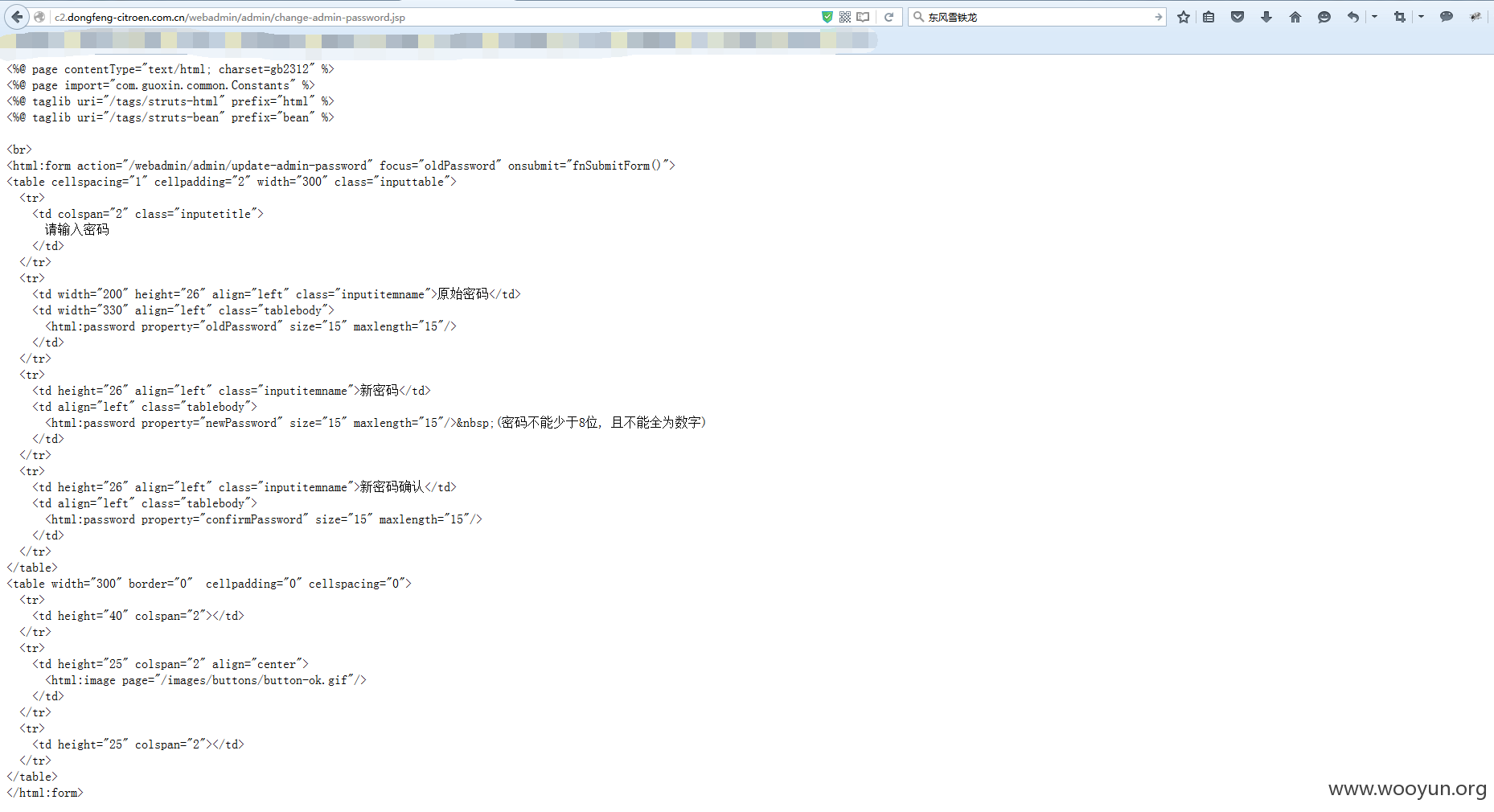Click the globe site identity icon
Screen dimensions: 1494x812
[x=39, y=17]
